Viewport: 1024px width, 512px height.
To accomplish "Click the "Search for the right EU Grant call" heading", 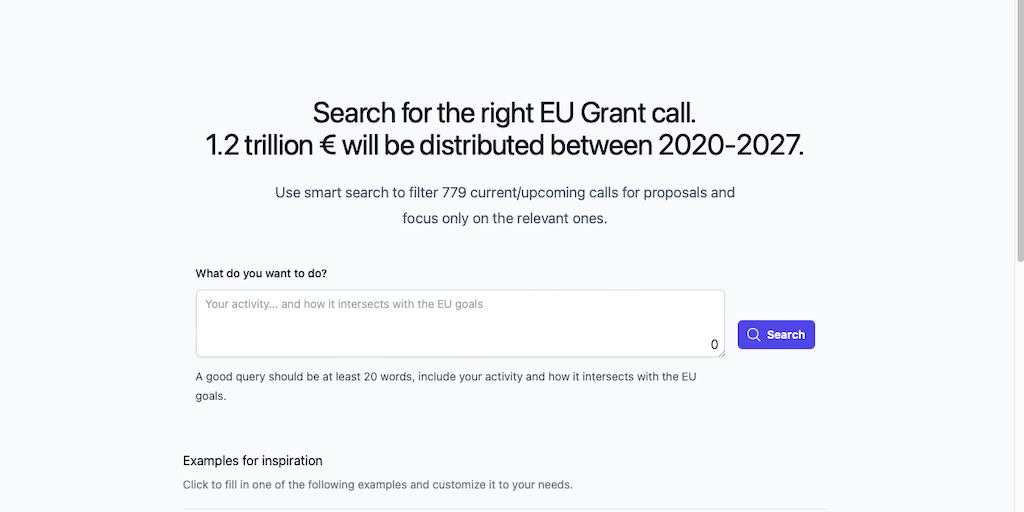I will 504,112.
